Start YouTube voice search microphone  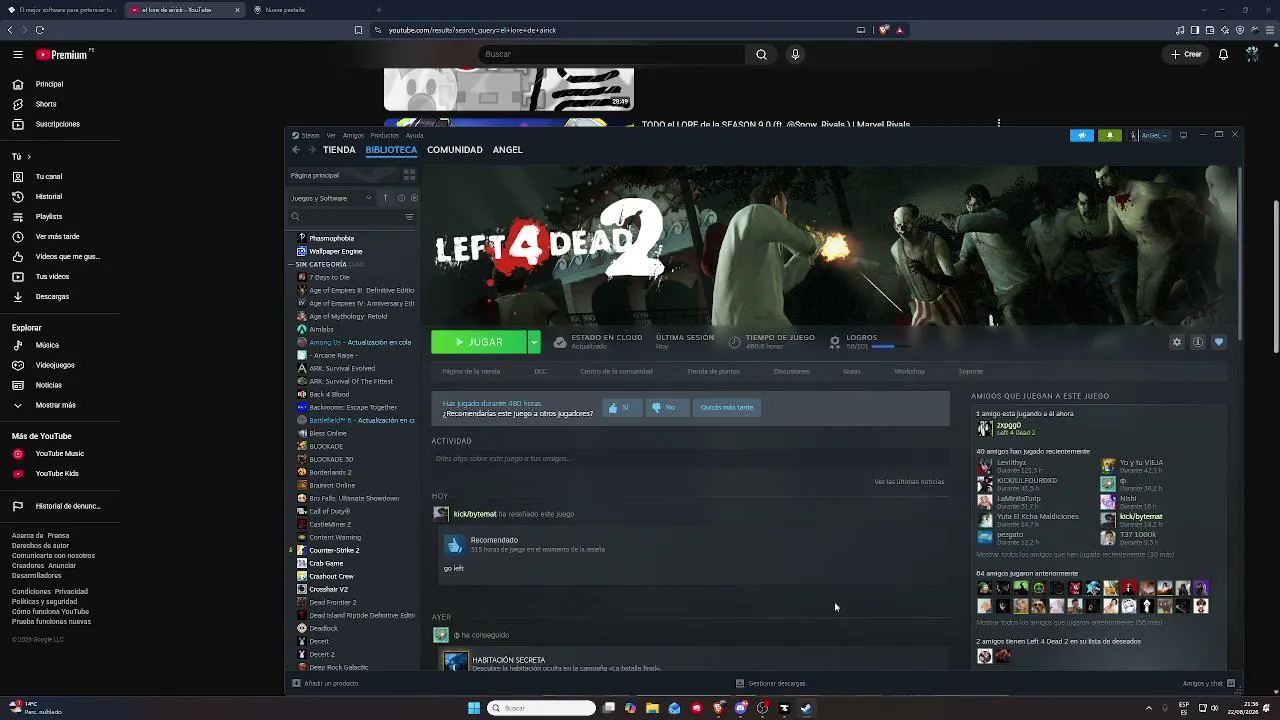point(795,54)
